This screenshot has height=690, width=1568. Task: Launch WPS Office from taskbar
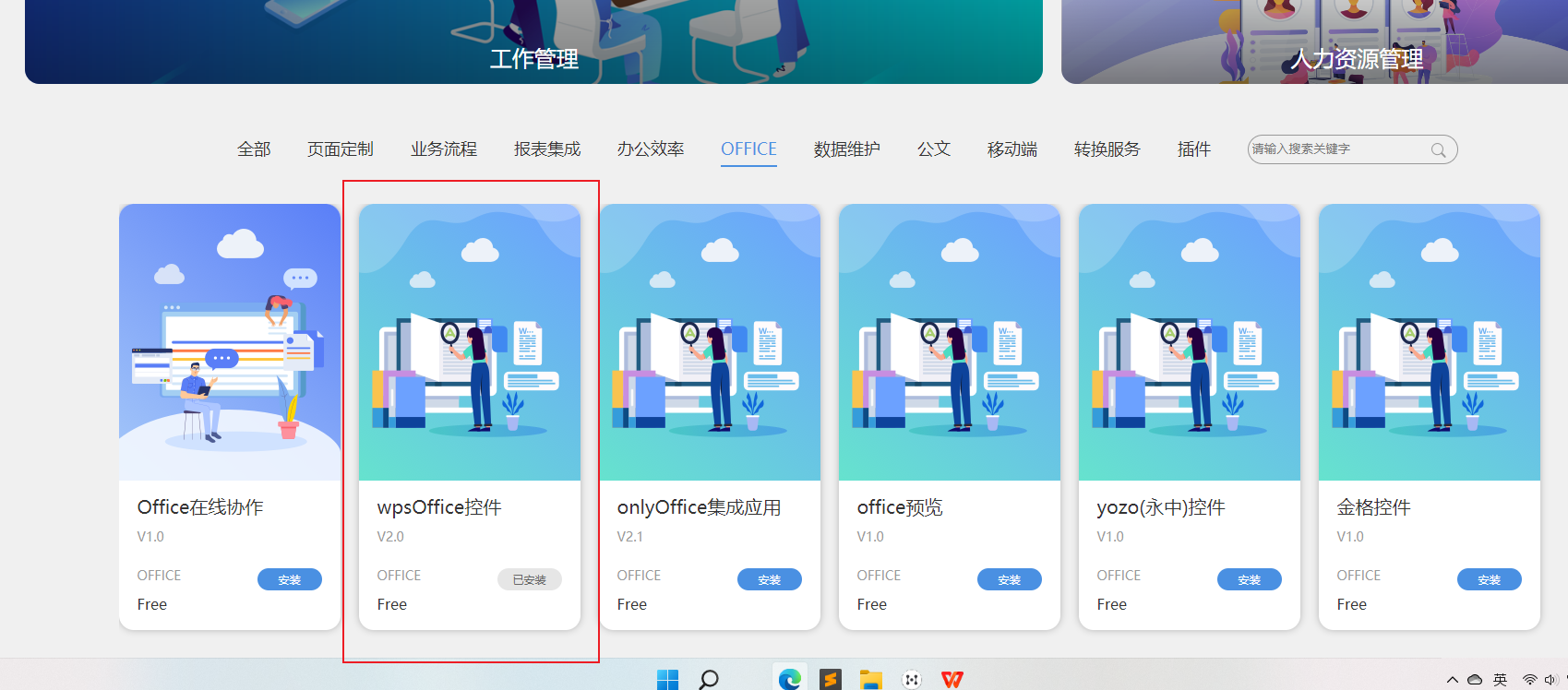[952, 680]
